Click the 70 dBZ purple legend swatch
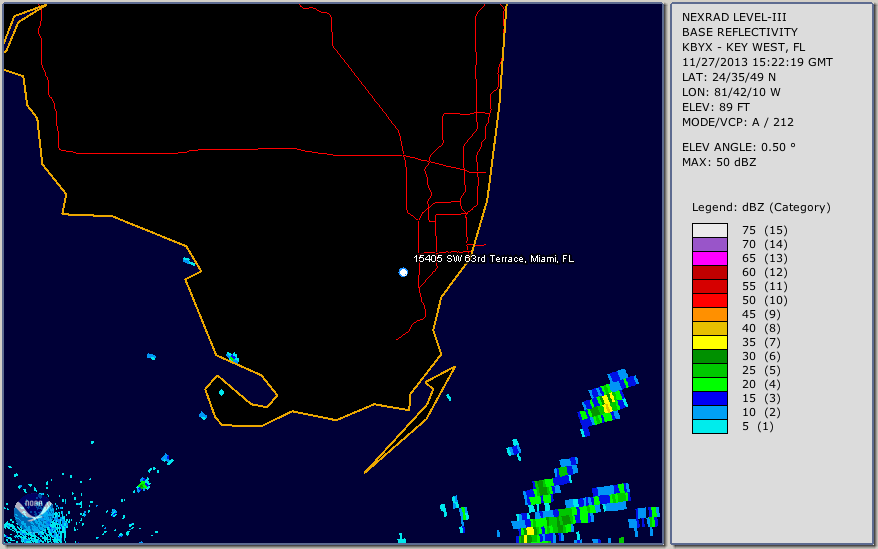Screen dimensions: 878x549 [709, 244]
